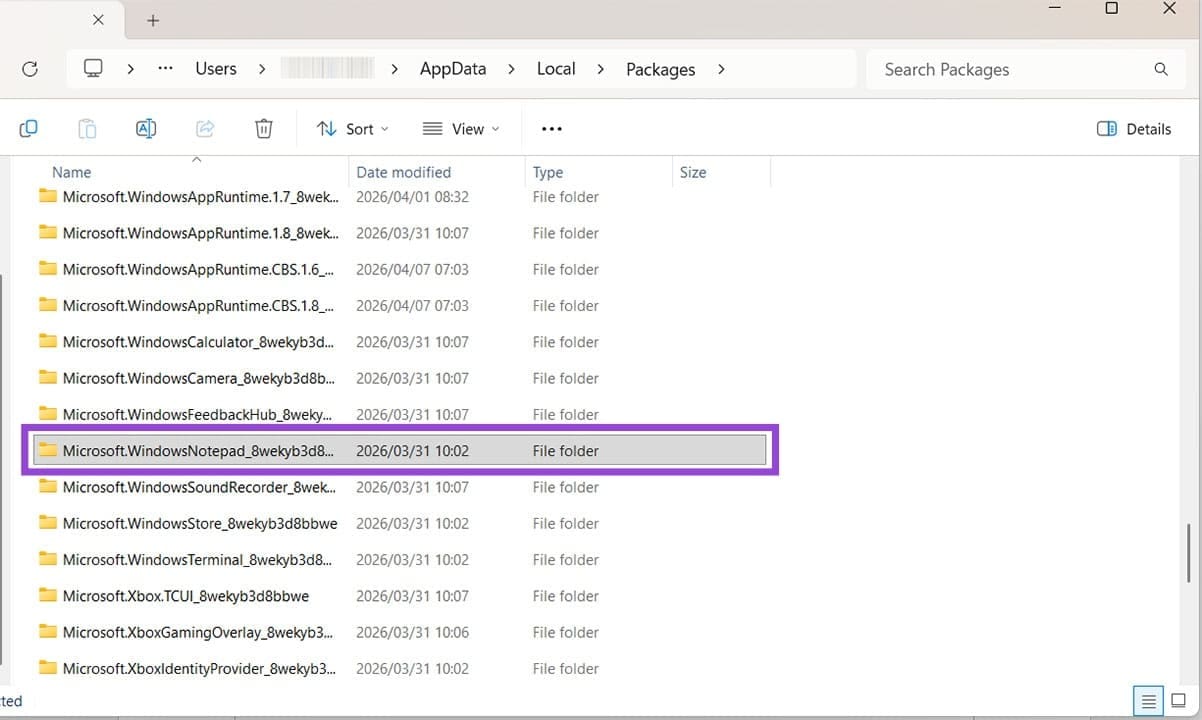This screenshot has height=720, width=1202.
Task: Toggle the Details pane on the right
Action: pos(1133,128)
